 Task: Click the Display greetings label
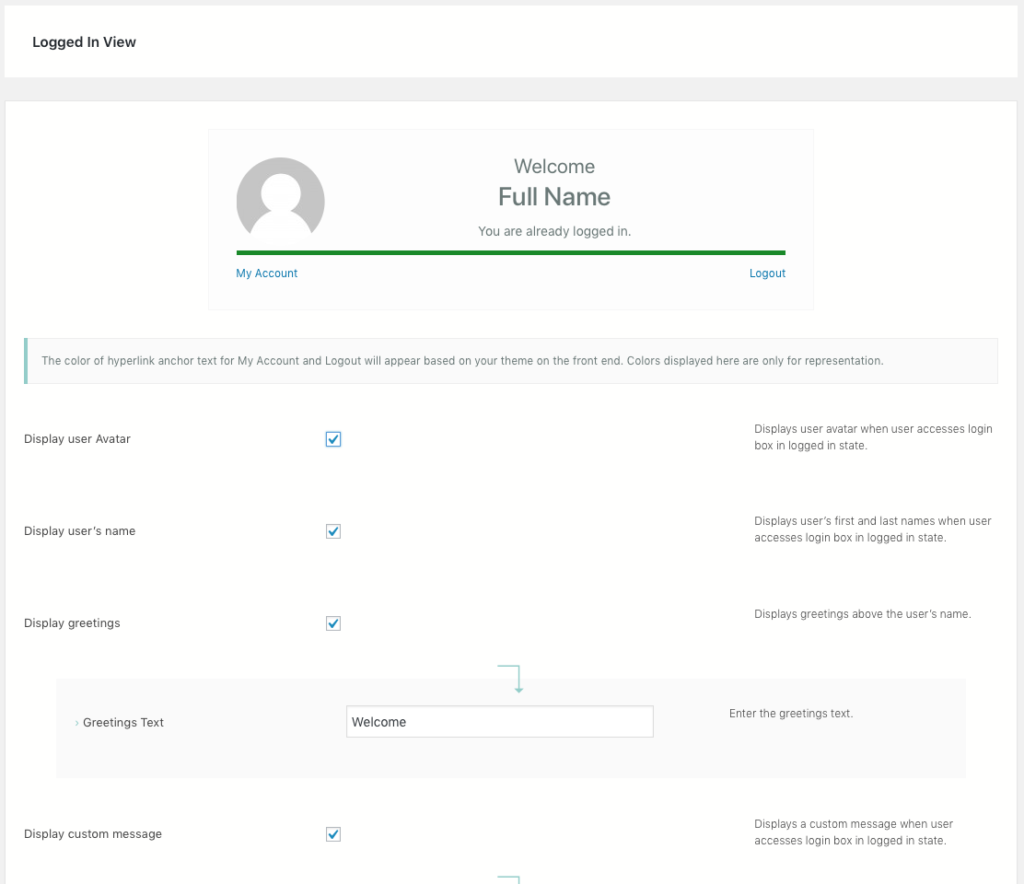[x=72, y=622]
